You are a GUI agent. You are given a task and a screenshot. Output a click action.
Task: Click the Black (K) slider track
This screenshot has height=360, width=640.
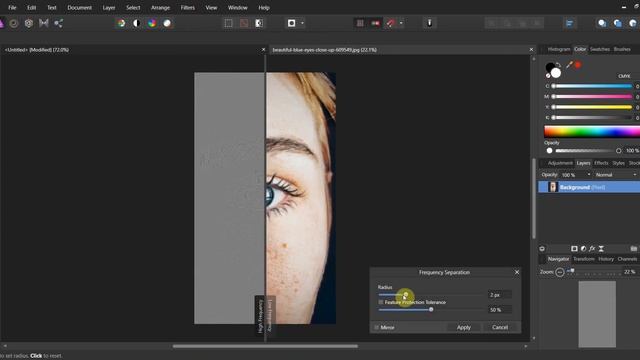click(592, 118)
